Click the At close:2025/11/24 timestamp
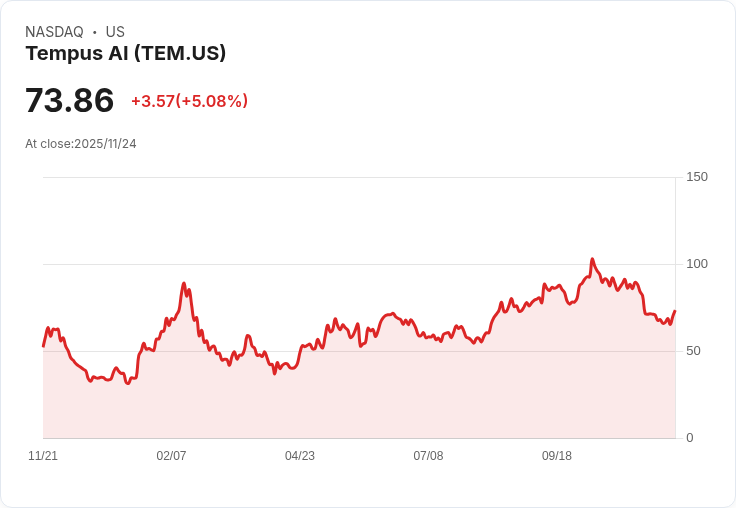This screenshot has height=508, width=736. coord(80,144)
